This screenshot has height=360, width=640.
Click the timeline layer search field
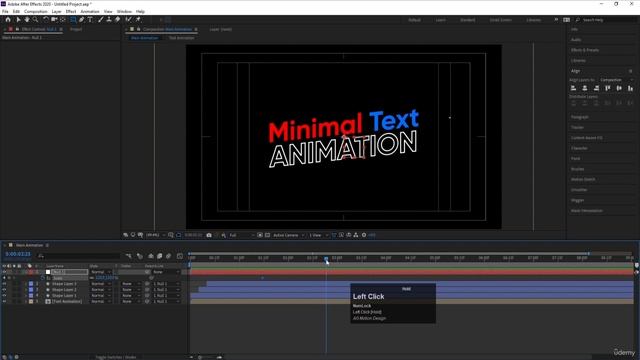80,256
